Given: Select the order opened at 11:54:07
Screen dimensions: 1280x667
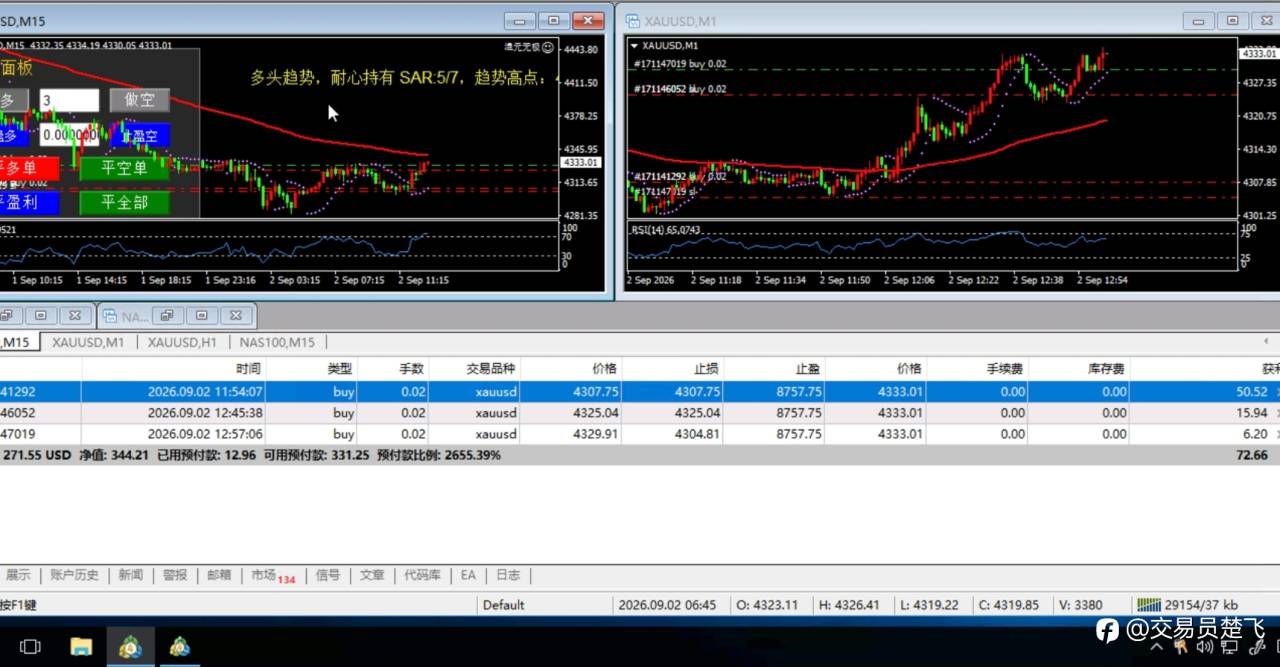Looking at the screenshot, I should pyautogui.click(x=640, y=392).
